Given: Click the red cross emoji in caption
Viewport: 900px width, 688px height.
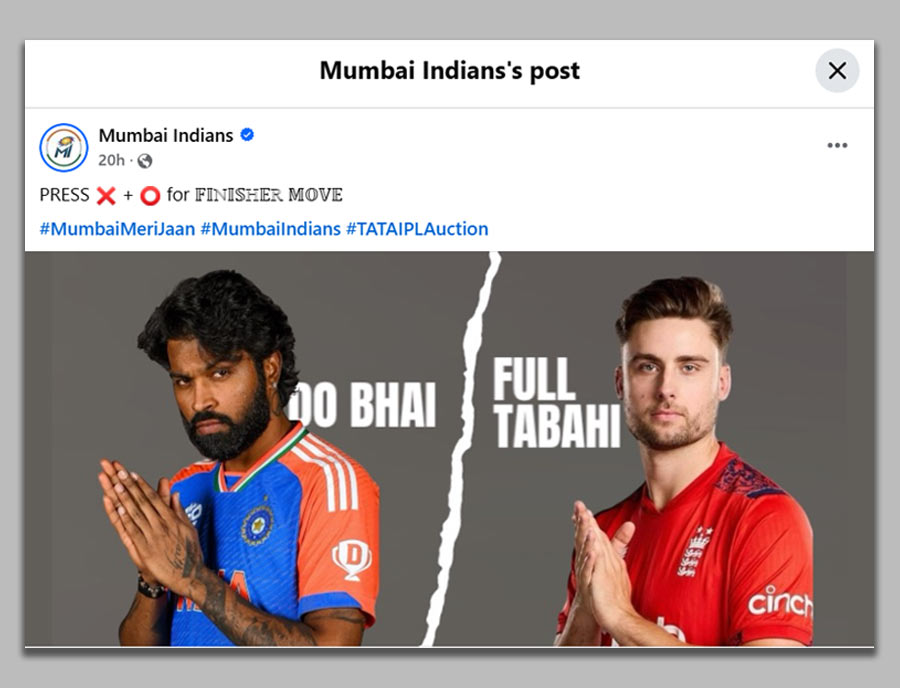Looking at the screenshot, I should tap(106, 196).
